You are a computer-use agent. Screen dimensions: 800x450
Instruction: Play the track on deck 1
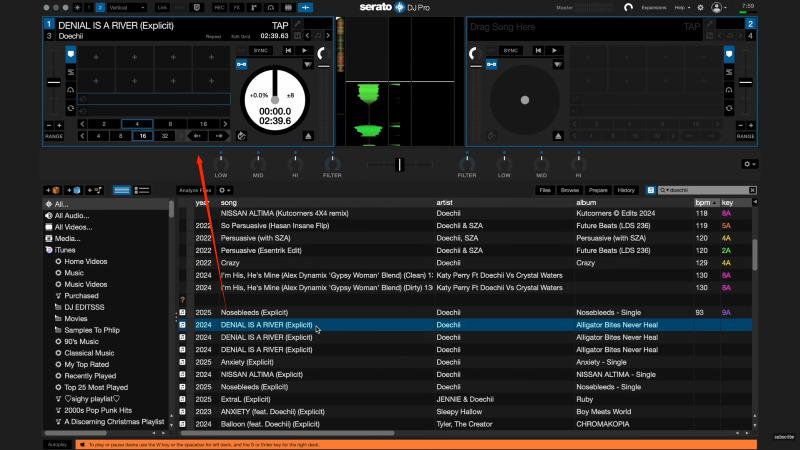tap(305, 51)
